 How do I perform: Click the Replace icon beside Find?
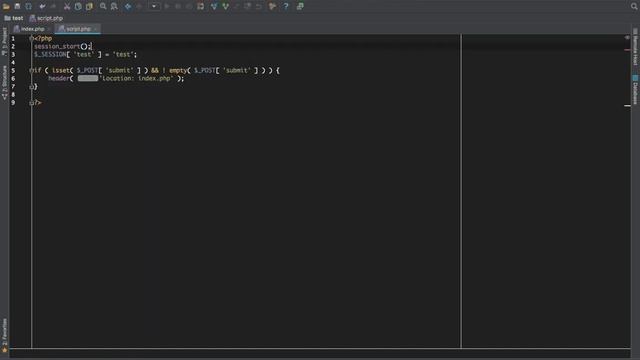coord(114,6)
